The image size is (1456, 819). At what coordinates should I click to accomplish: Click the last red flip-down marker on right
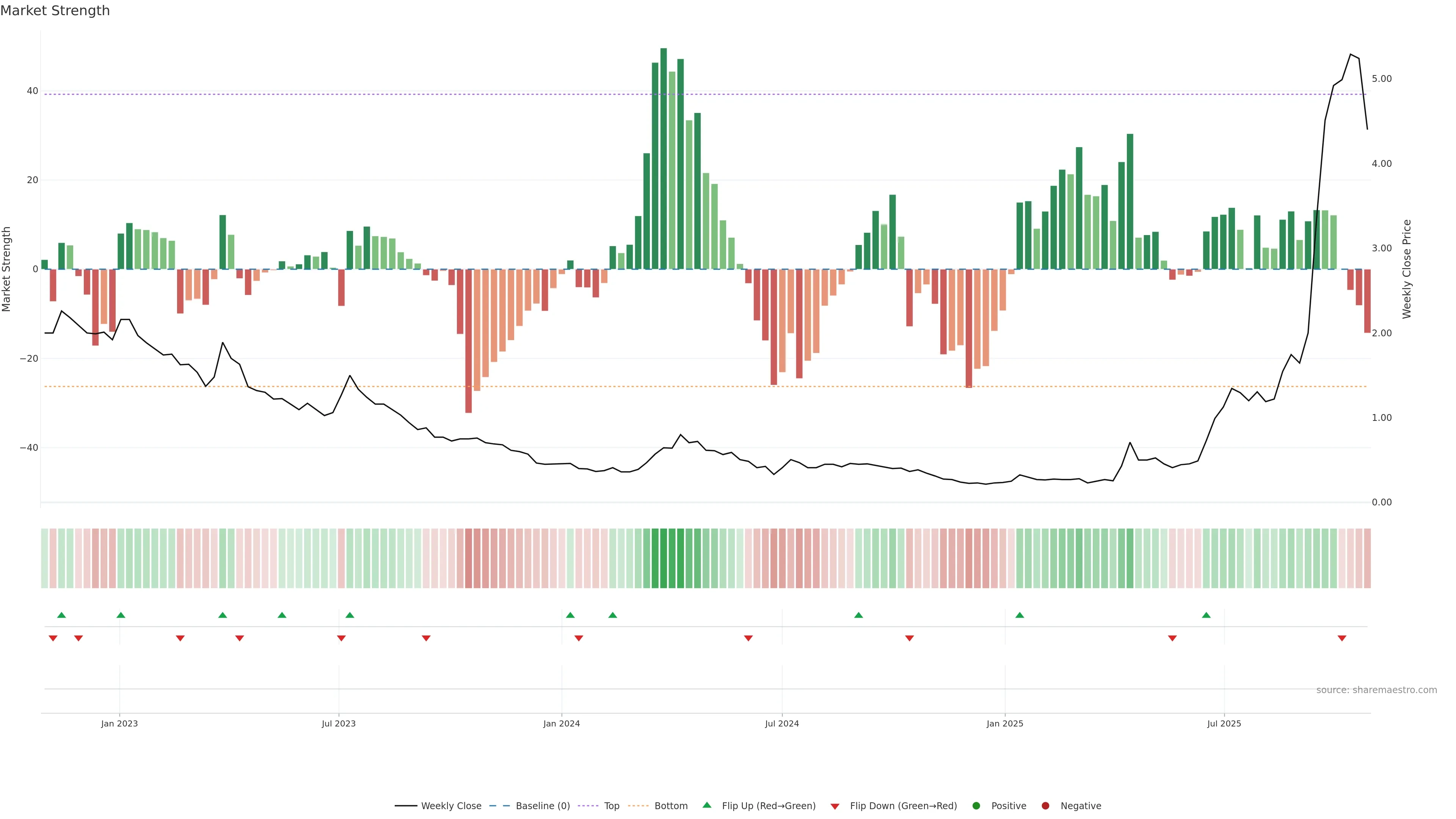click(x=1342, y=638)
